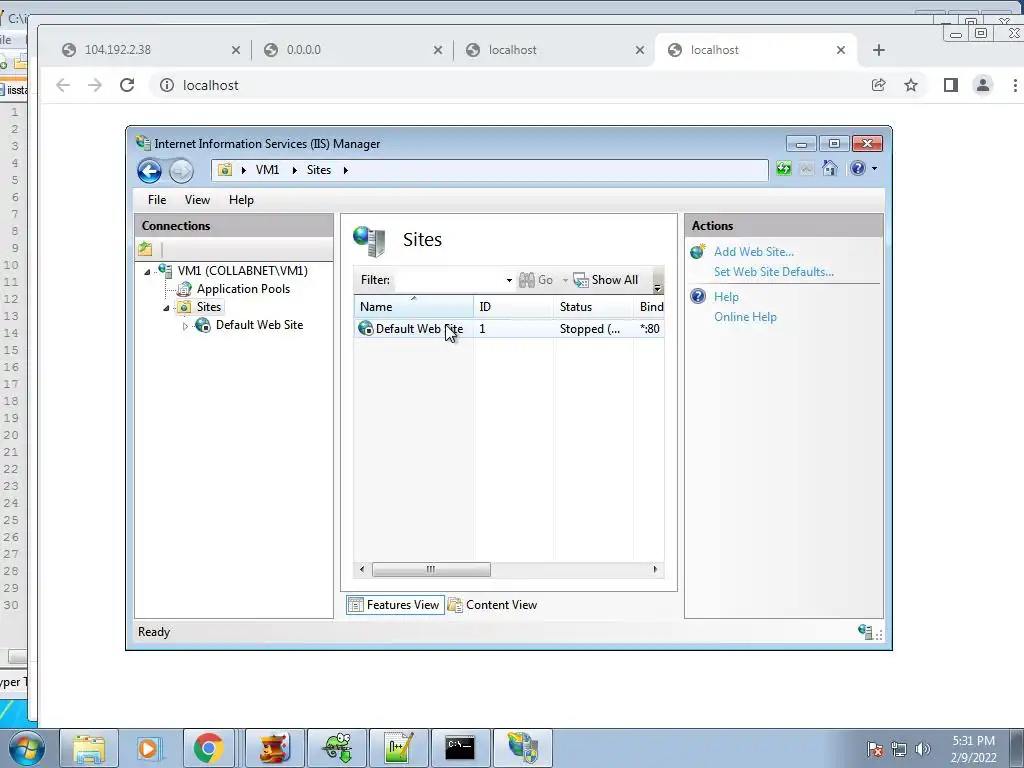Open the Chrome profile avatar icon
This screenshot has width=1024, height=768.
click(982, 85)
